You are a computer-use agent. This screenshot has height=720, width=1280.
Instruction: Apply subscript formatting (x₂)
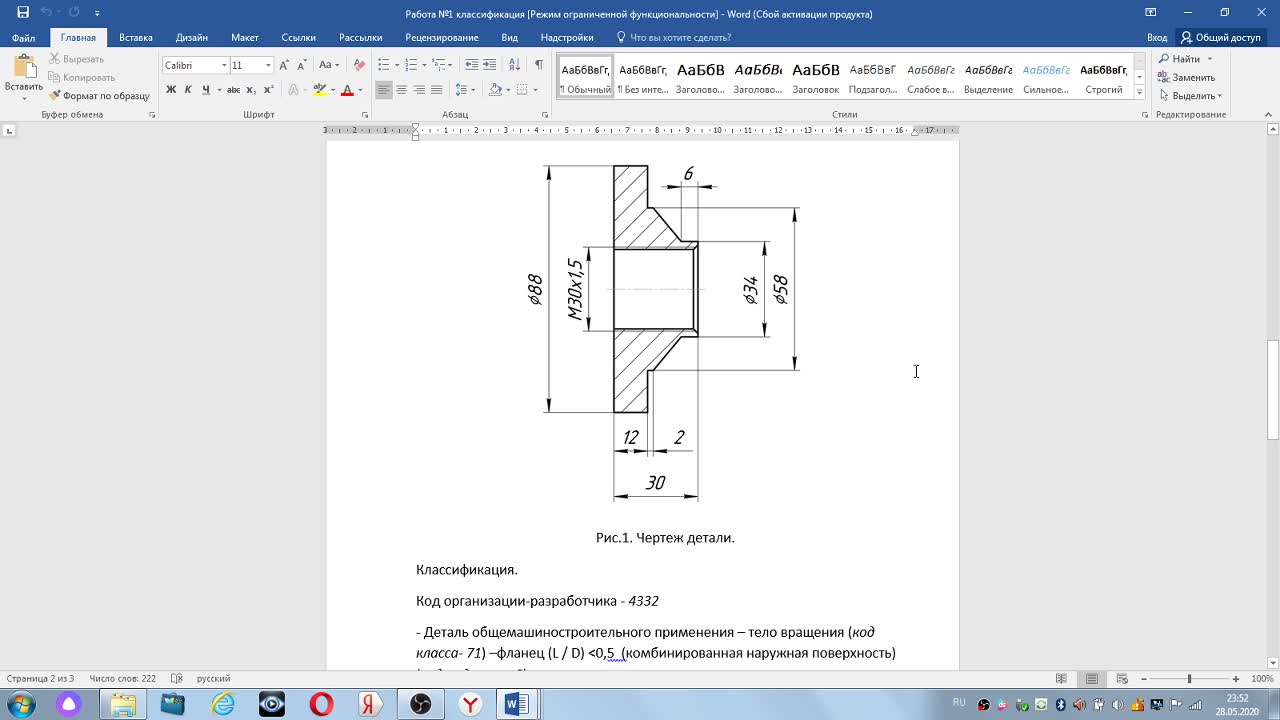[x=251, y=90]
